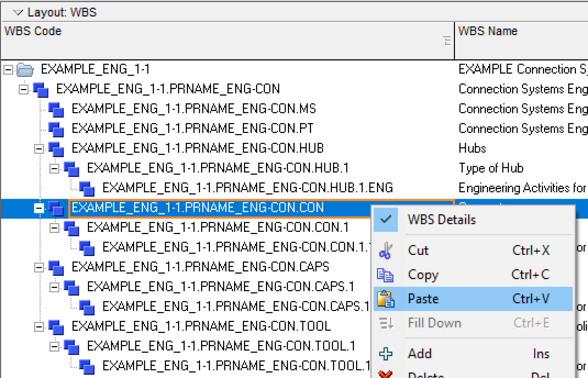
Task: Open column options icon in WBS Code header
Action: [x=447, y=40]
